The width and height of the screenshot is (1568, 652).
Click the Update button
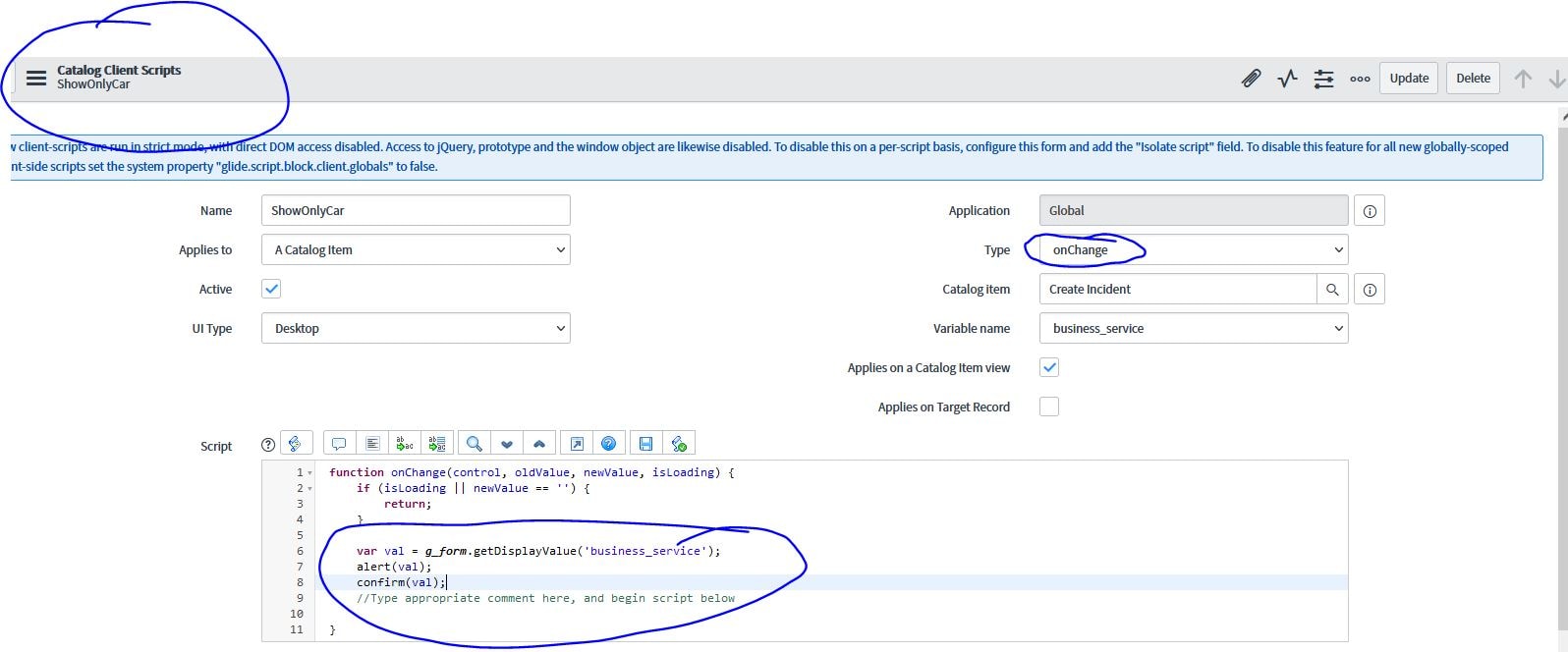1409,79
